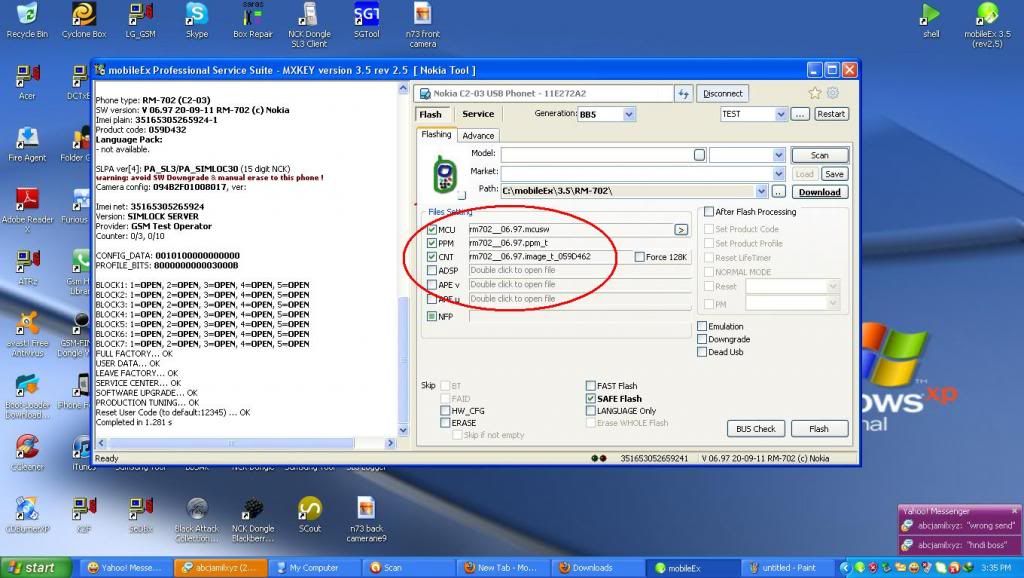
Task: Click the NCK Dongle Blackberry desktop icon
Action: [x=253, y=519]
